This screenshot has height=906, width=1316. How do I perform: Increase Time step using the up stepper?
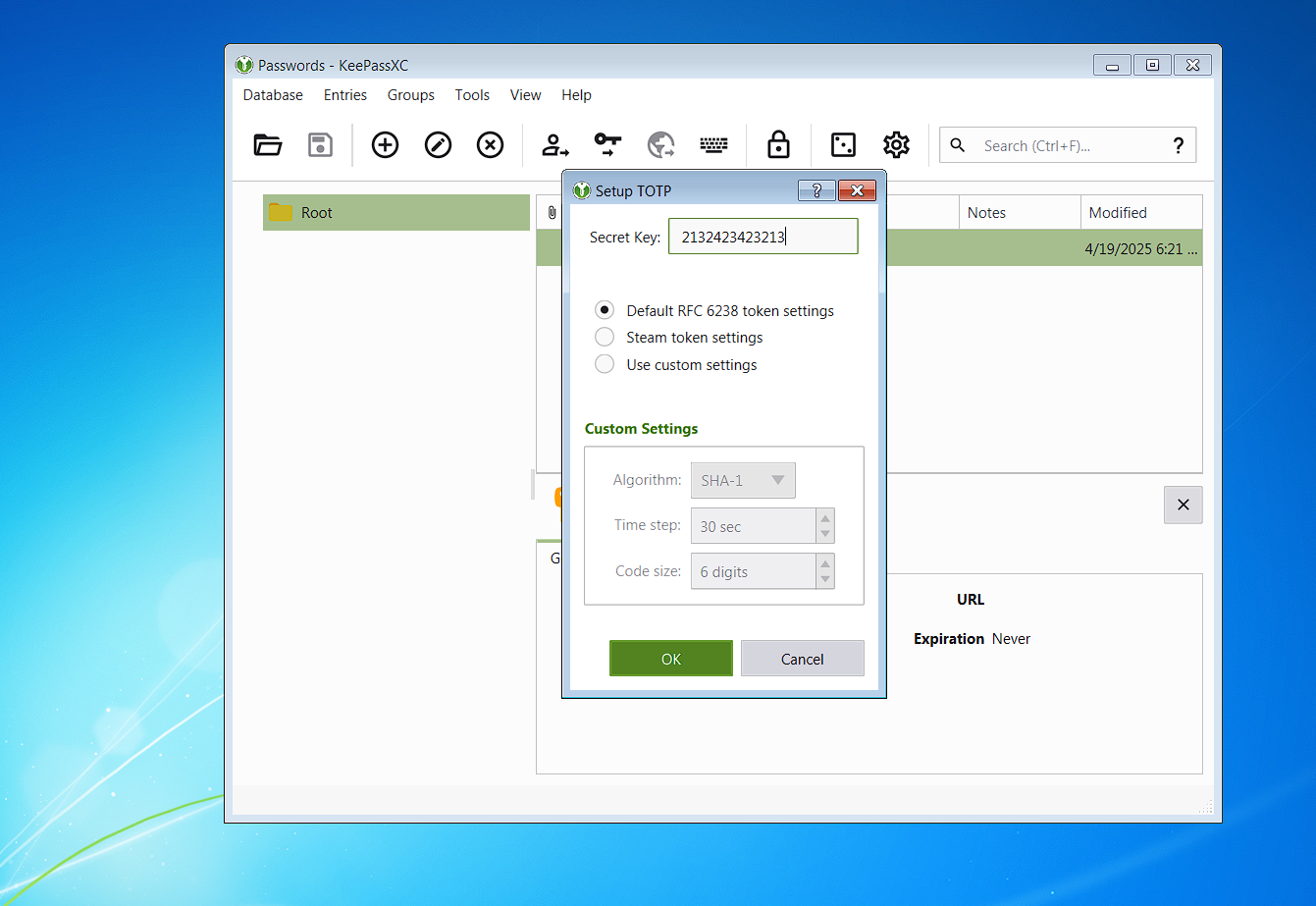point(824,519)
